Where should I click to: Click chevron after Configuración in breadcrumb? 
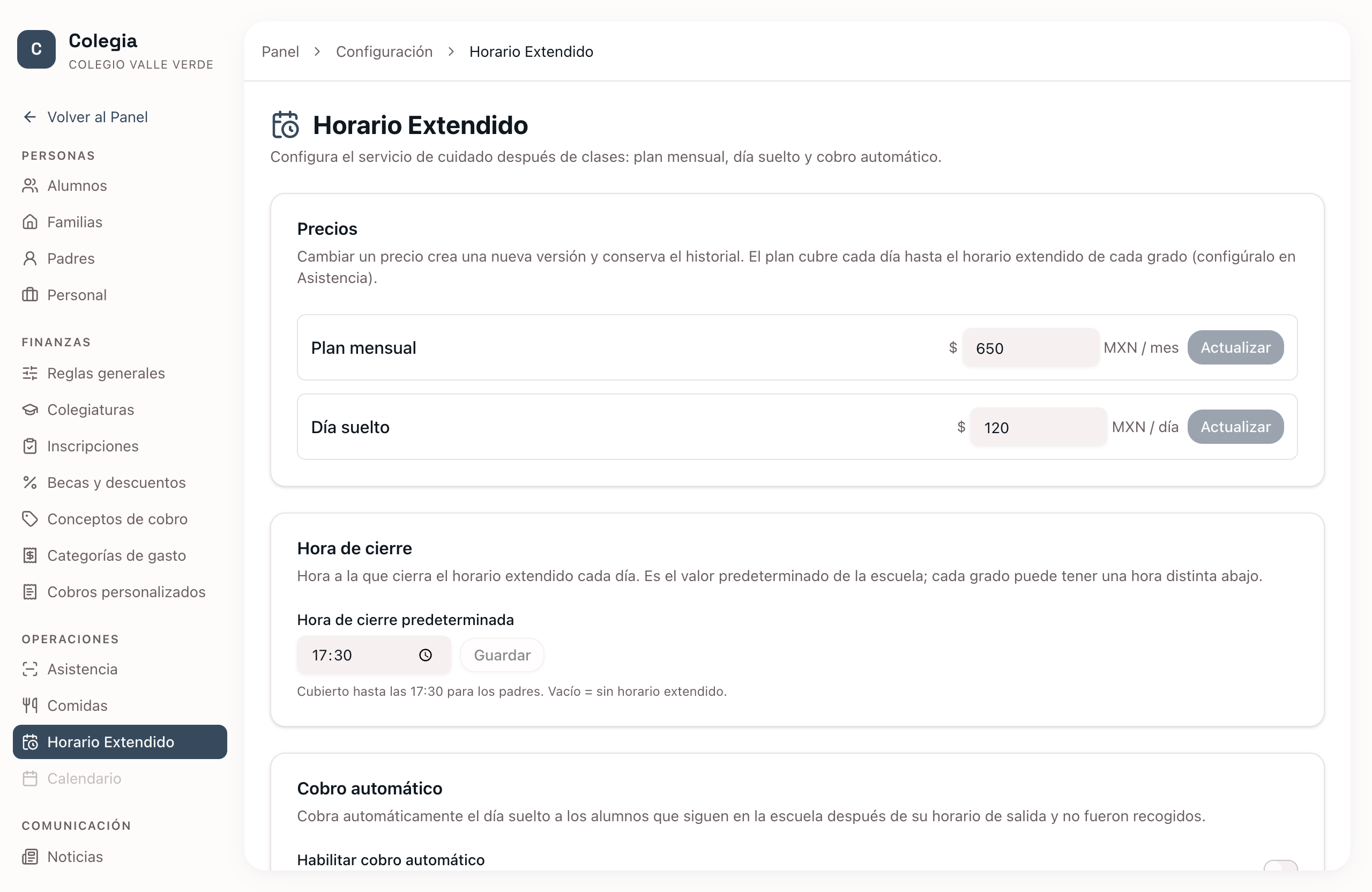[x=451, y=52]
